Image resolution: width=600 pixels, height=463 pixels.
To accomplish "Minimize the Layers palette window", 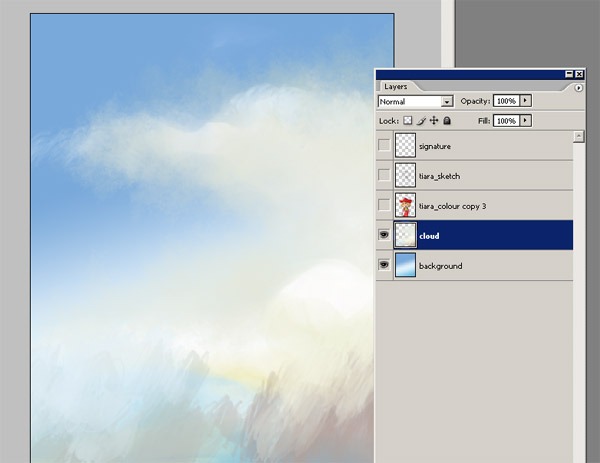I will 569,74.
